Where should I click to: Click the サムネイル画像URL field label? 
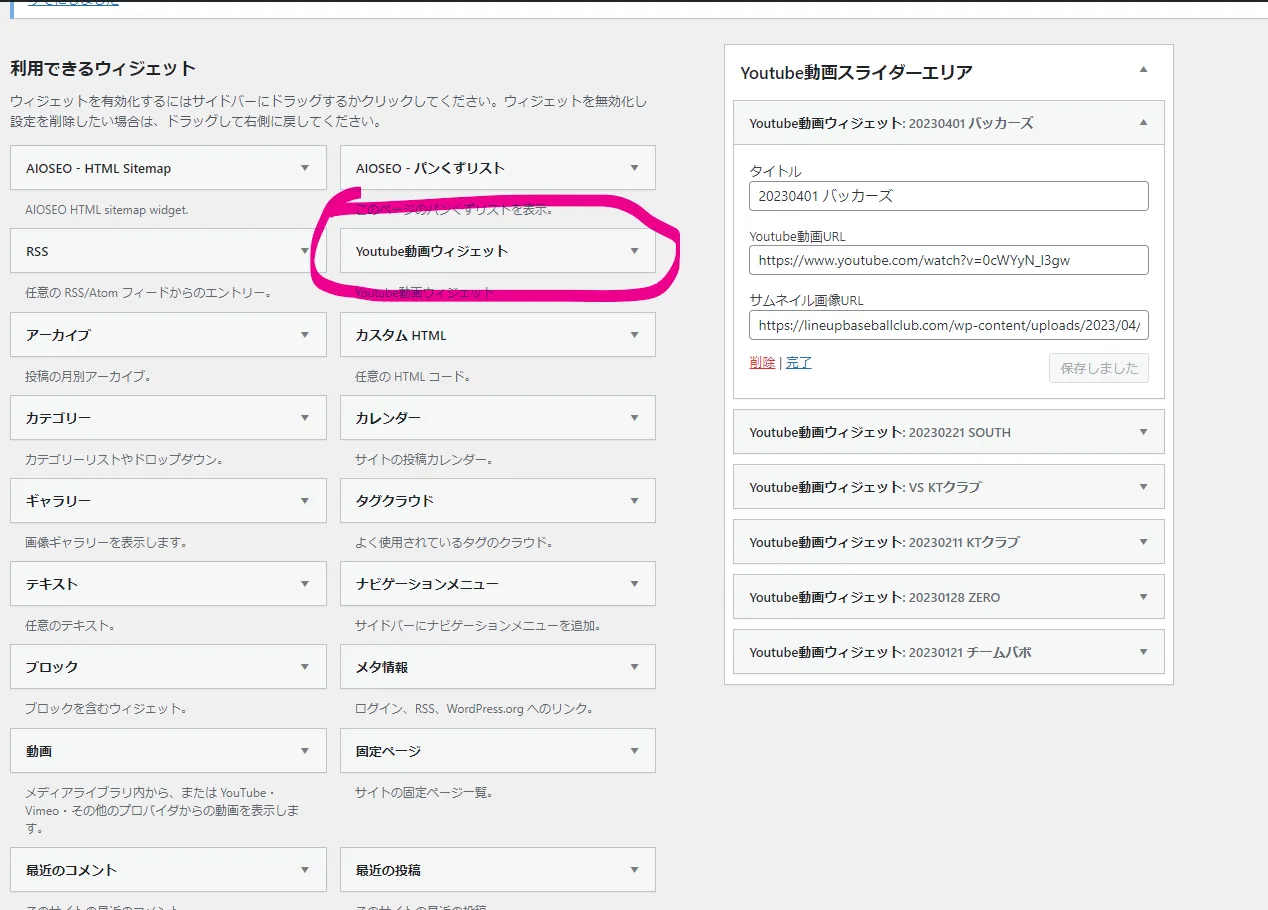pyautogui.click(x=806, y=300)
